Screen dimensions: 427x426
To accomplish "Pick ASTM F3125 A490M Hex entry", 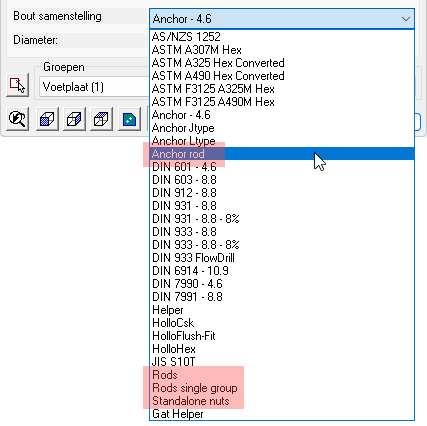I will 282,102.
